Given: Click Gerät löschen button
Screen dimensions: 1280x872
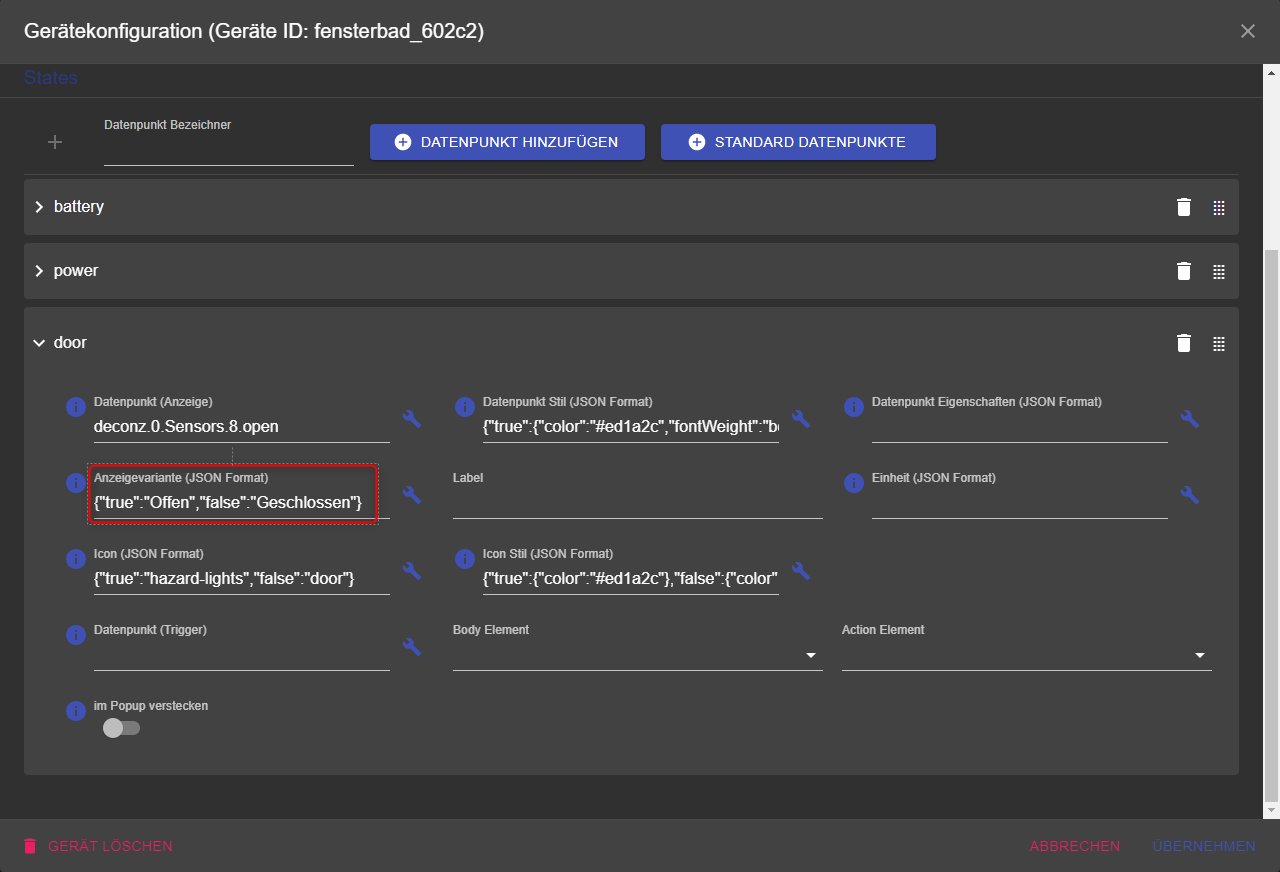Looking at the screenshot, I should [98, 846].
